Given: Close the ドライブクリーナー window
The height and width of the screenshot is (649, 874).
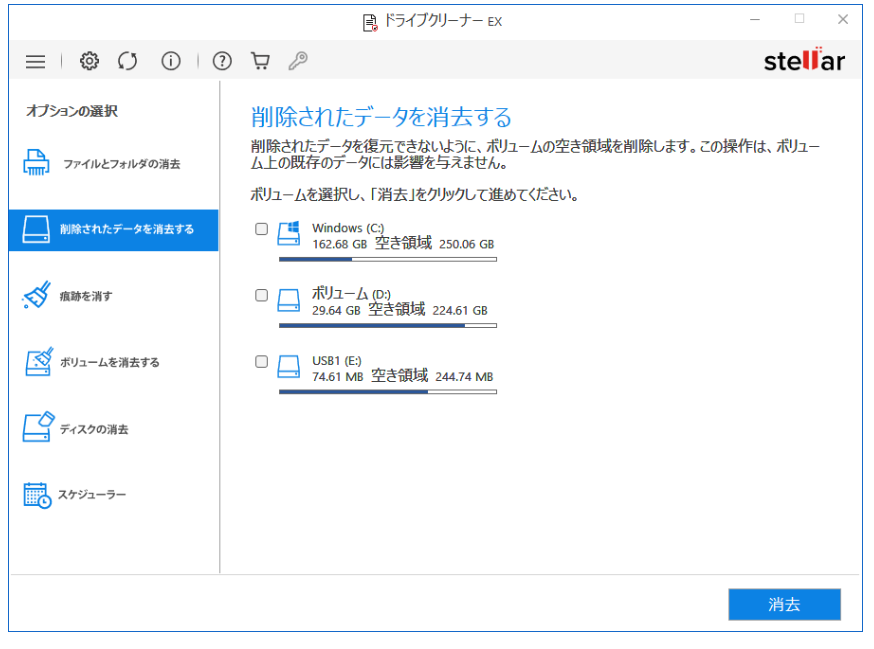Looking at the screenshot, I should click(x=843, y=20).
